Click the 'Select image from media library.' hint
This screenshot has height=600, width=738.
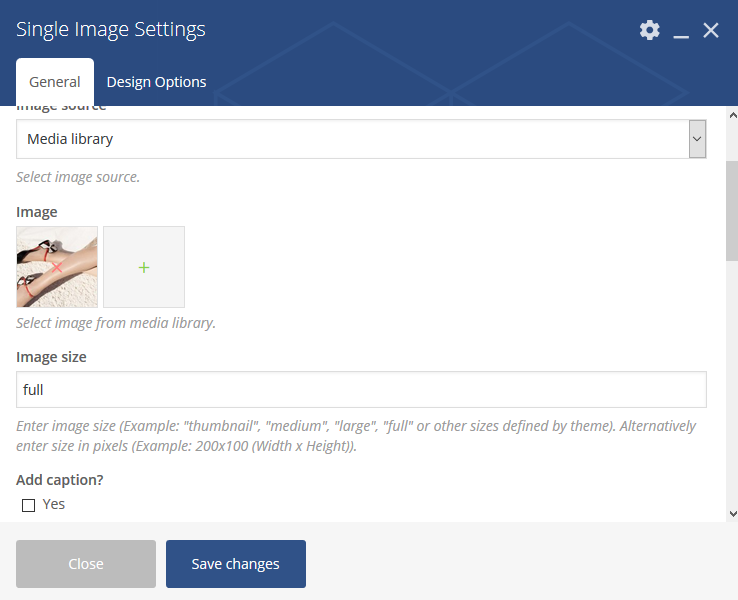coord(116,323)
